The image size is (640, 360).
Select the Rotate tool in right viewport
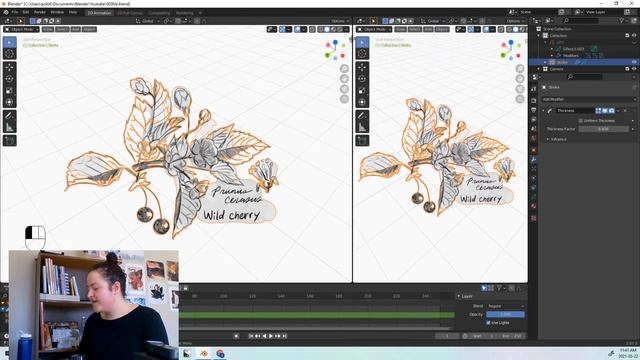click(x=362, y=79)
